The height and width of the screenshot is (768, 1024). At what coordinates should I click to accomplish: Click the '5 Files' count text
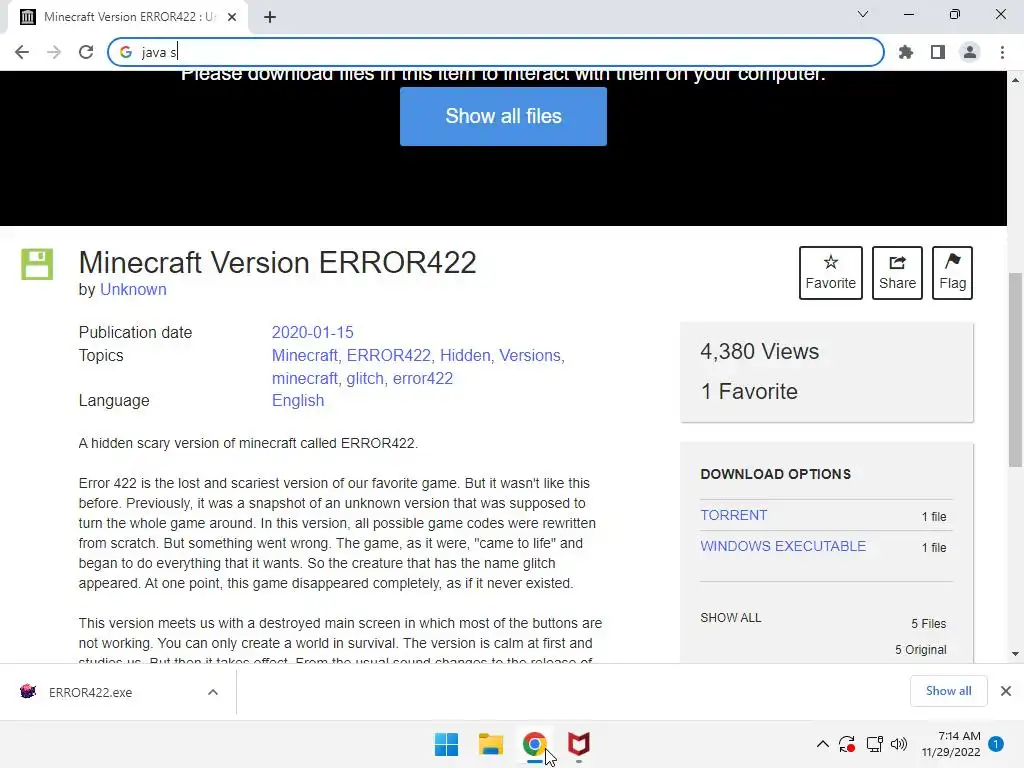pos(929,624)
